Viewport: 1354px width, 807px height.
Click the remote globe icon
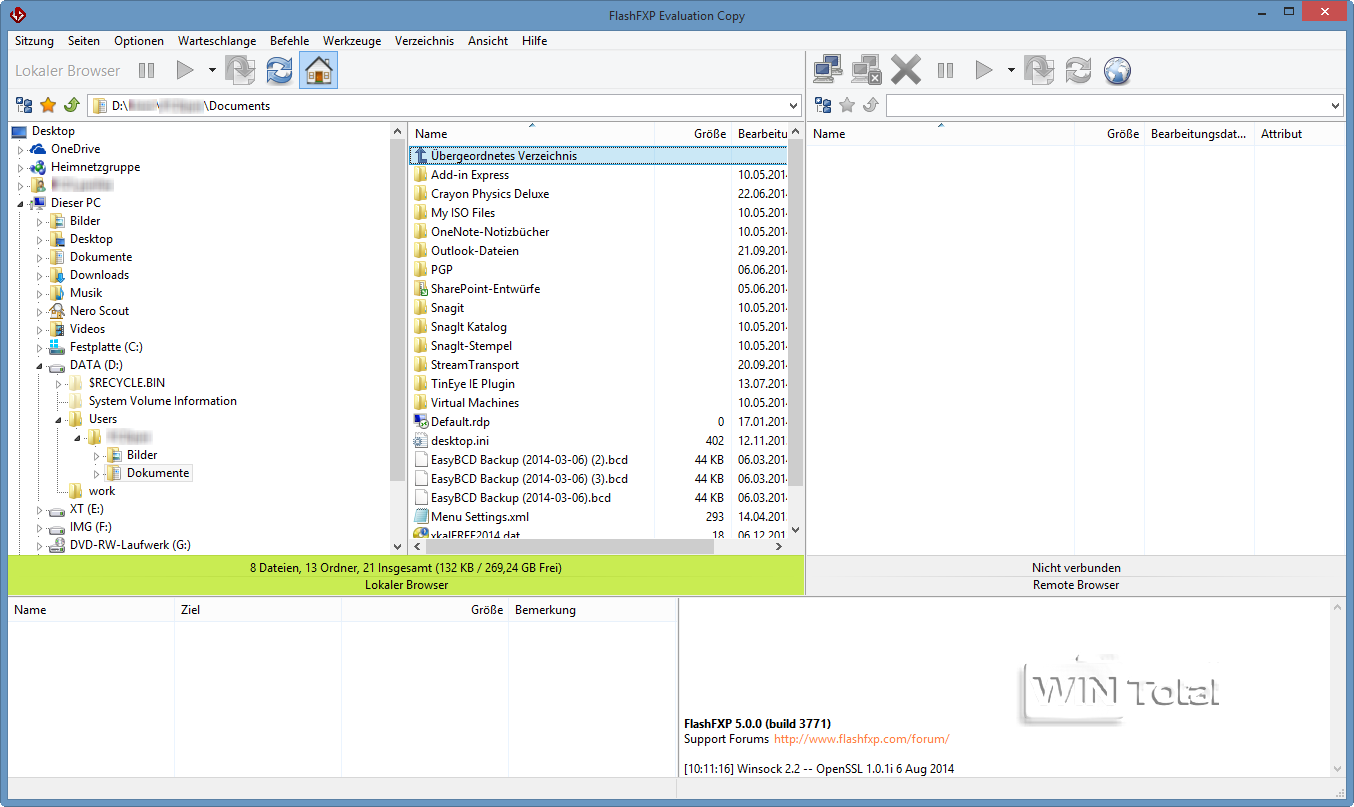point(1117,70)
